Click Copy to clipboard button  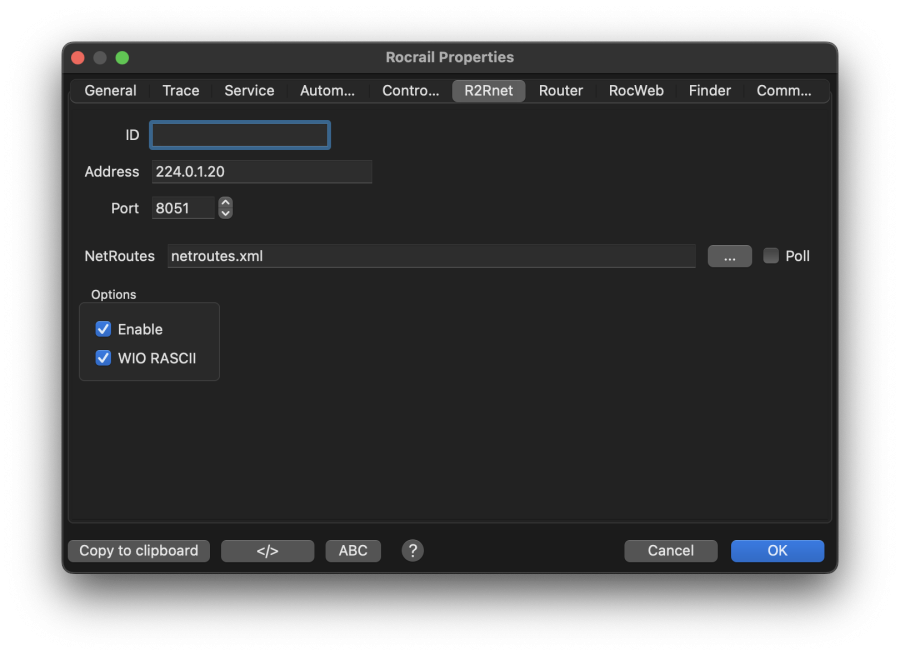(x=139, y=550)
